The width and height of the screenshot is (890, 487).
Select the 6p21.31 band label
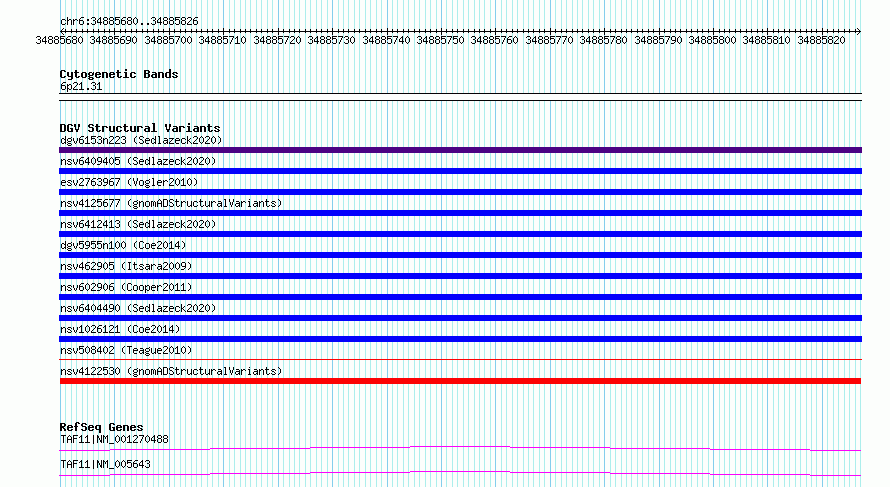pos(81,86)
